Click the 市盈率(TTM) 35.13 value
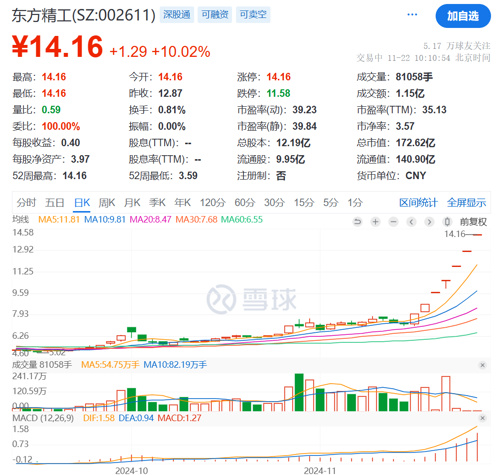The width and height of the screenshot is (500, 475). coord(434,110)
